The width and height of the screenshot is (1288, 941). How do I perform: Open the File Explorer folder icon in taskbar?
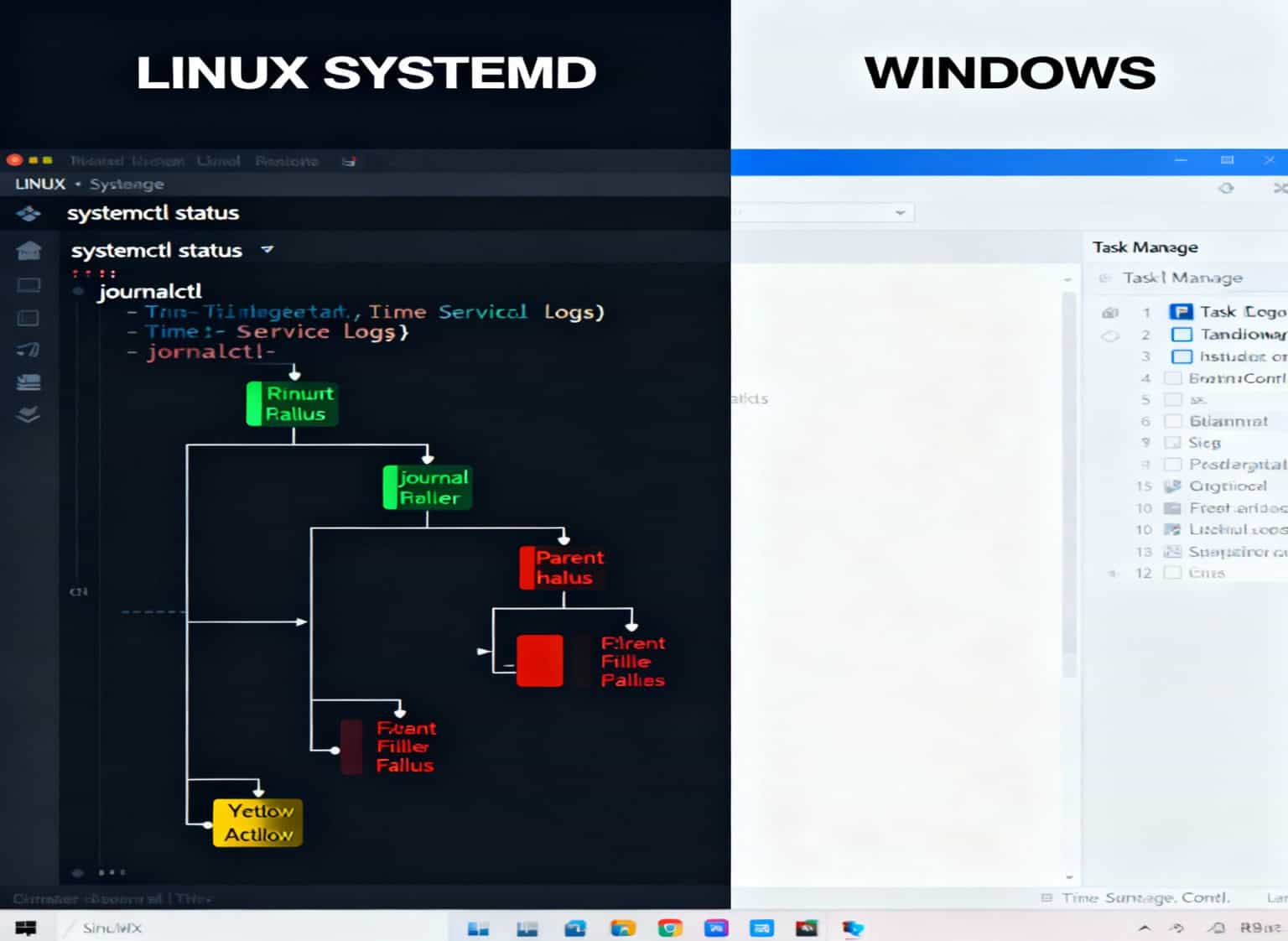point(622,928)
